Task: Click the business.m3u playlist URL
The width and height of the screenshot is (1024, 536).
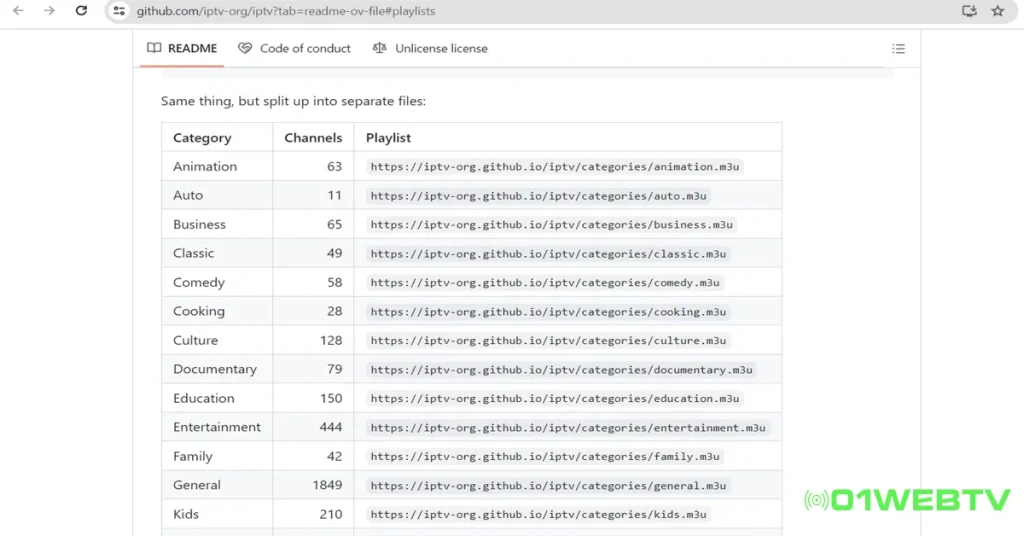Action: pos(551,225)
